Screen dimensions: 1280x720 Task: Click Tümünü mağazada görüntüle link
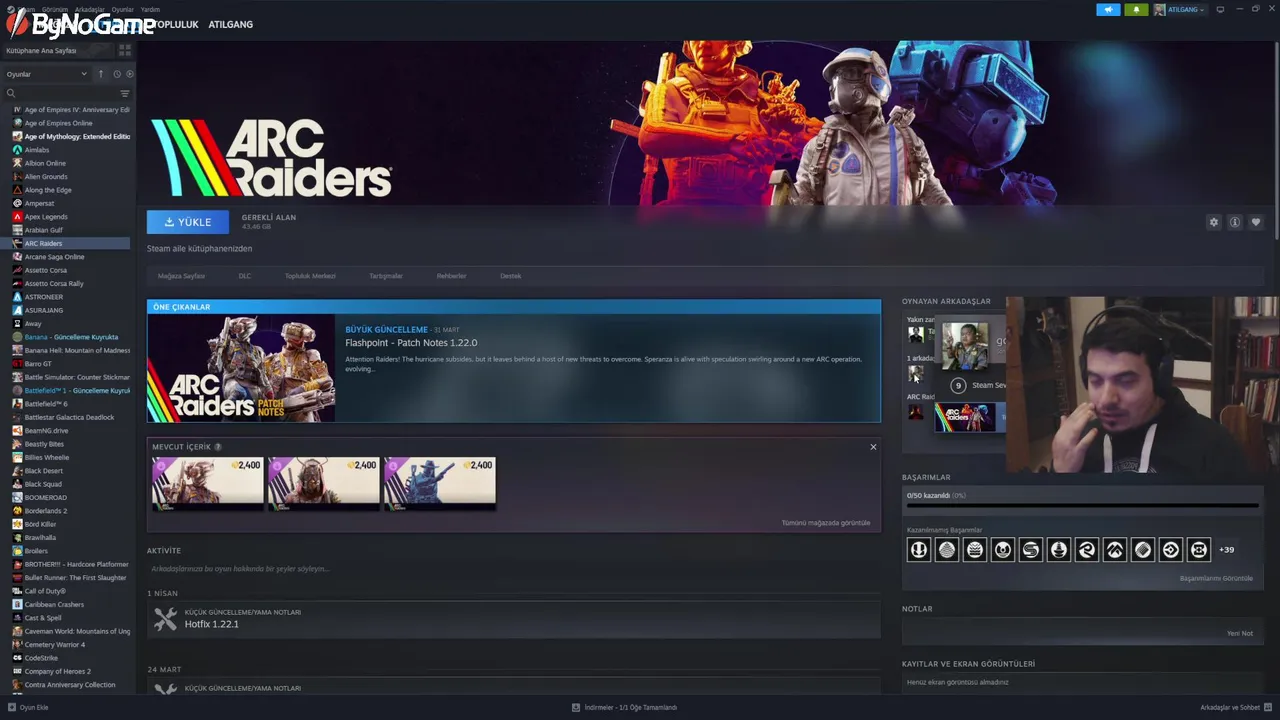pos(826,523)
